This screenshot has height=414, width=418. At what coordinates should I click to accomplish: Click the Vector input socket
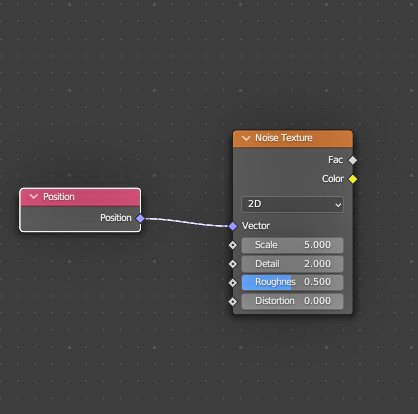pos(233,226)
